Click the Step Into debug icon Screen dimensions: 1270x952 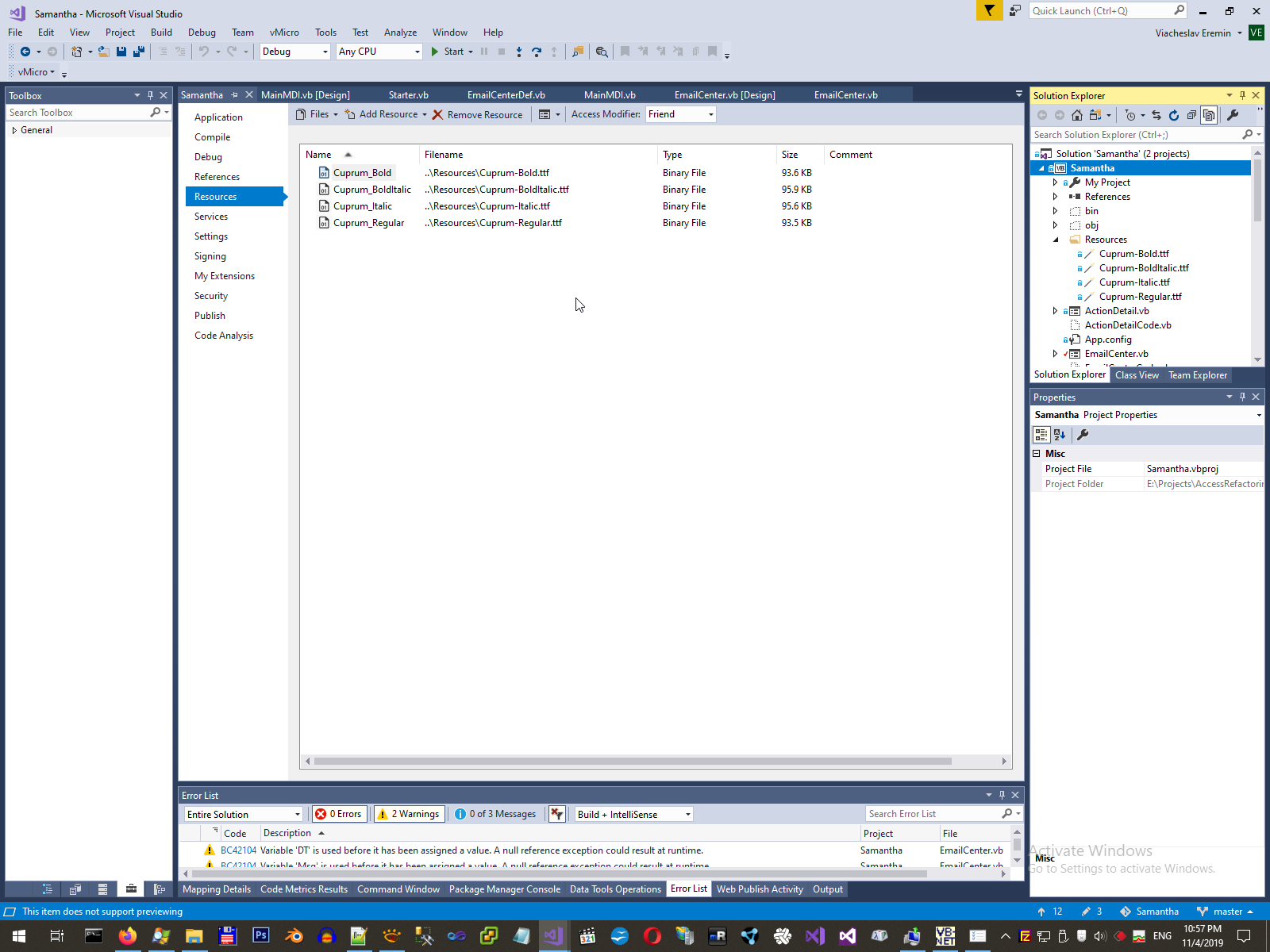pos(519,52)
